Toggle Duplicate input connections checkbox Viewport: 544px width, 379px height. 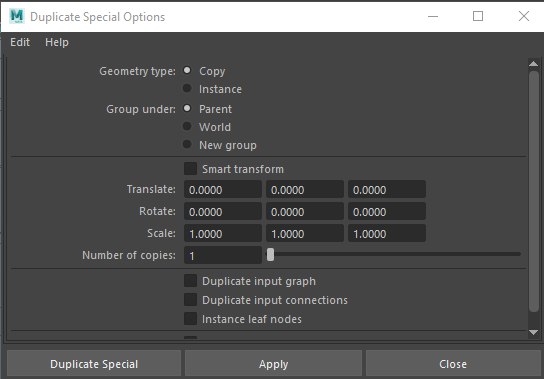coord(190,300)
